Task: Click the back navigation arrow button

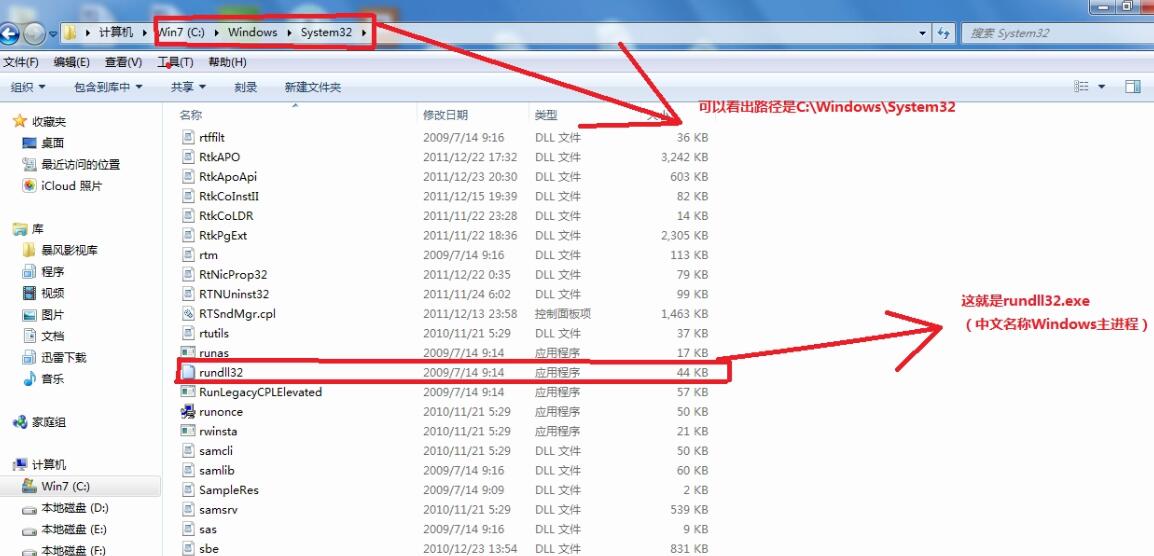Action: [x=10, y=33]
